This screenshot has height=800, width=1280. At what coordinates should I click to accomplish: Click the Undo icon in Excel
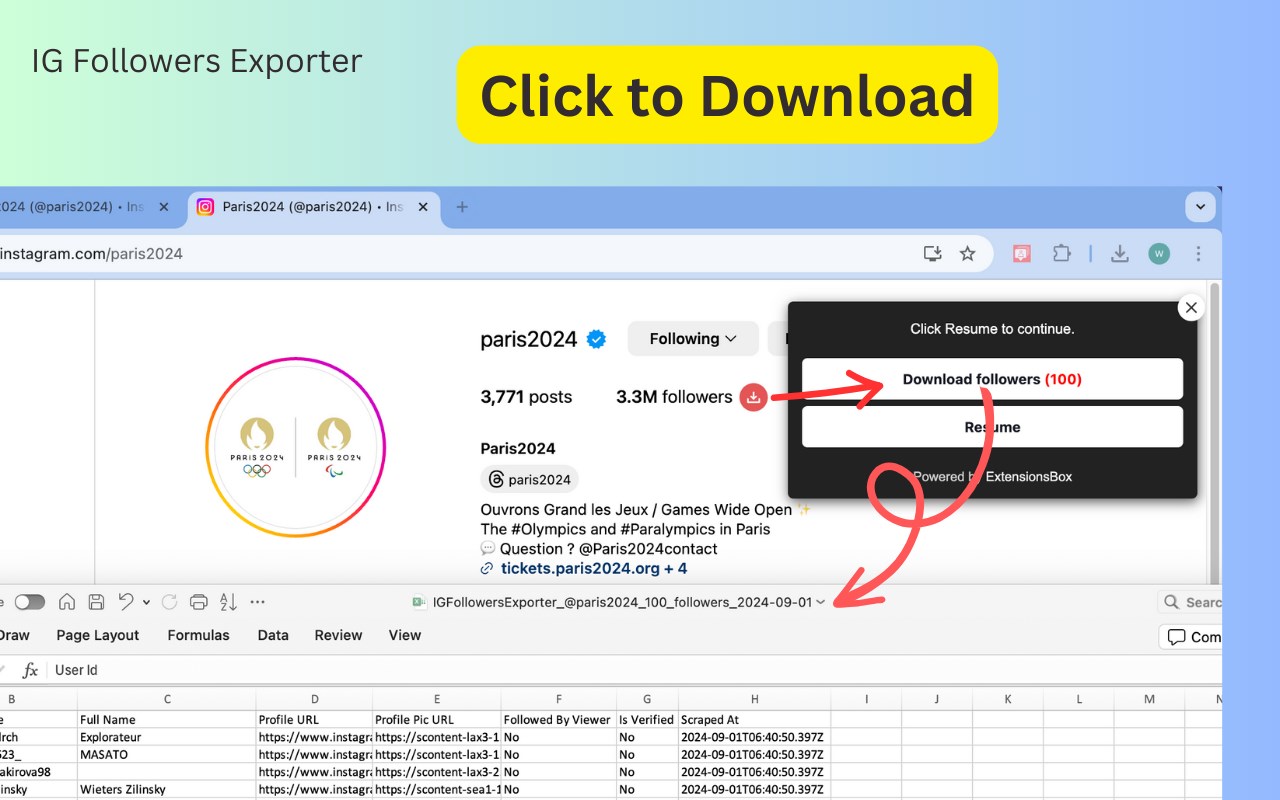[126, 602]
